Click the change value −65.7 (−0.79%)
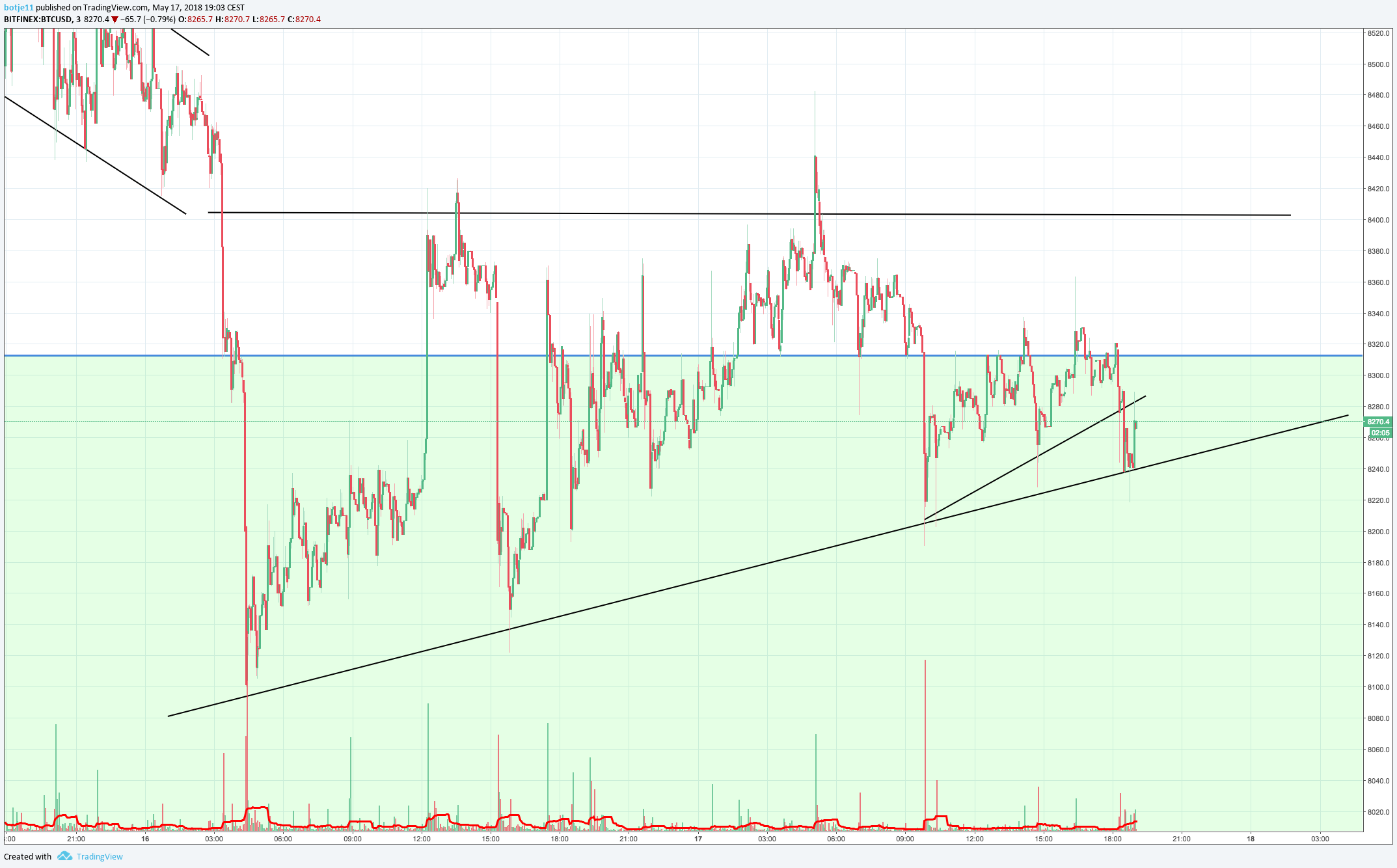 [148, 20]
